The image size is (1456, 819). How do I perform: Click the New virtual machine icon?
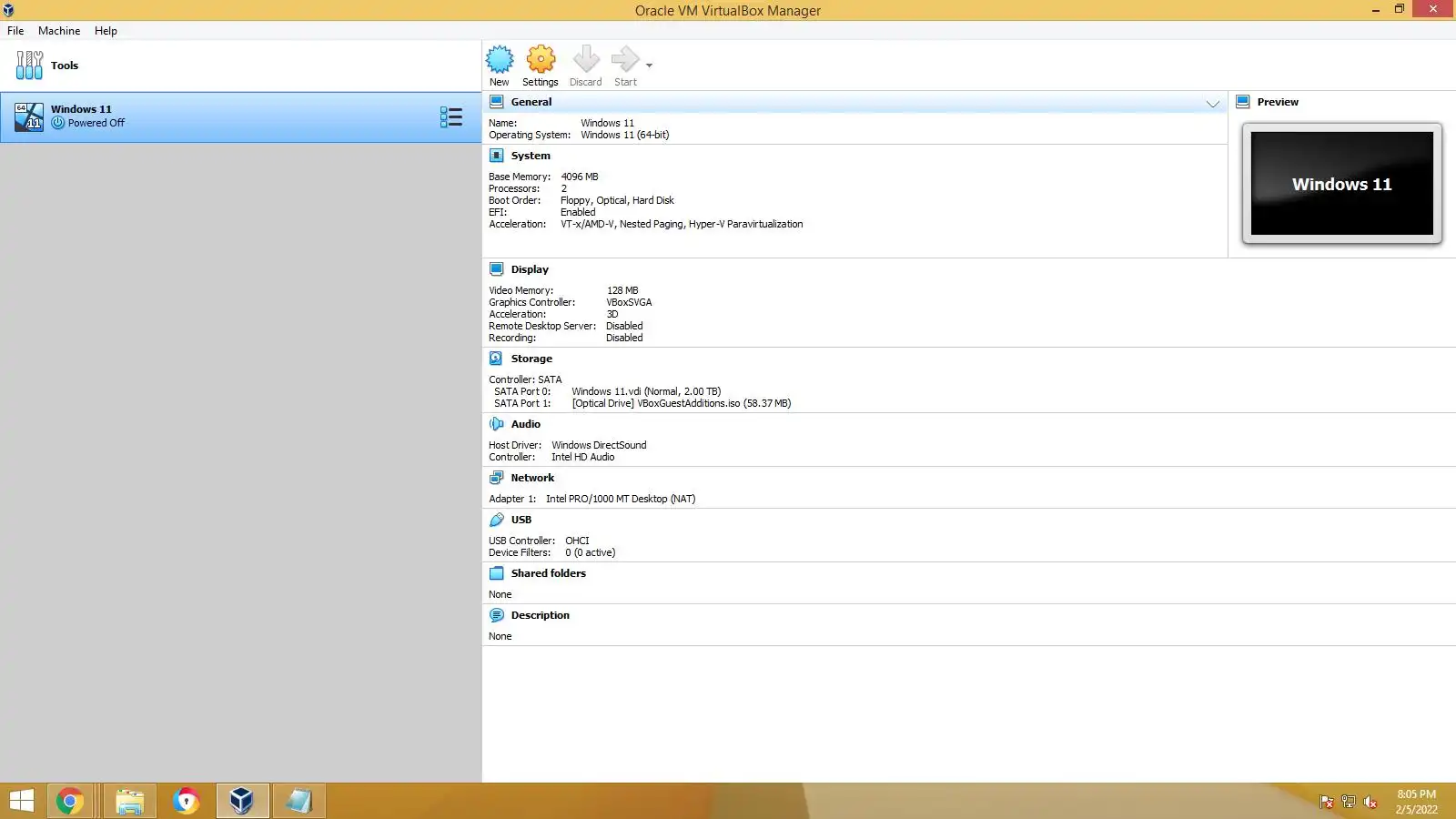500,59
